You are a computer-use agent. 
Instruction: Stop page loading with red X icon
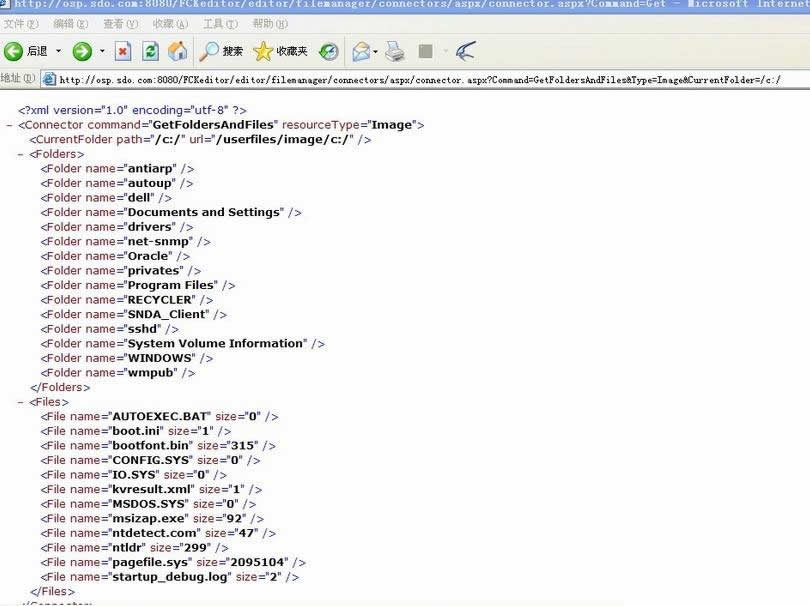pyautogui.click(x=123, y=51)
